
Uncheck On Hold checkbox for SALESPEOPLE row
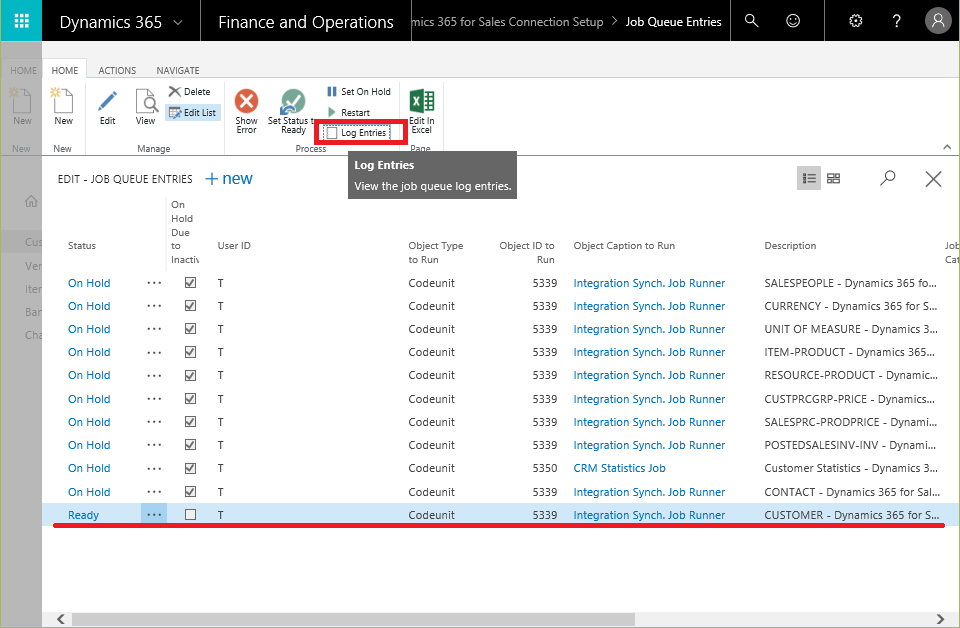(190, 283)
